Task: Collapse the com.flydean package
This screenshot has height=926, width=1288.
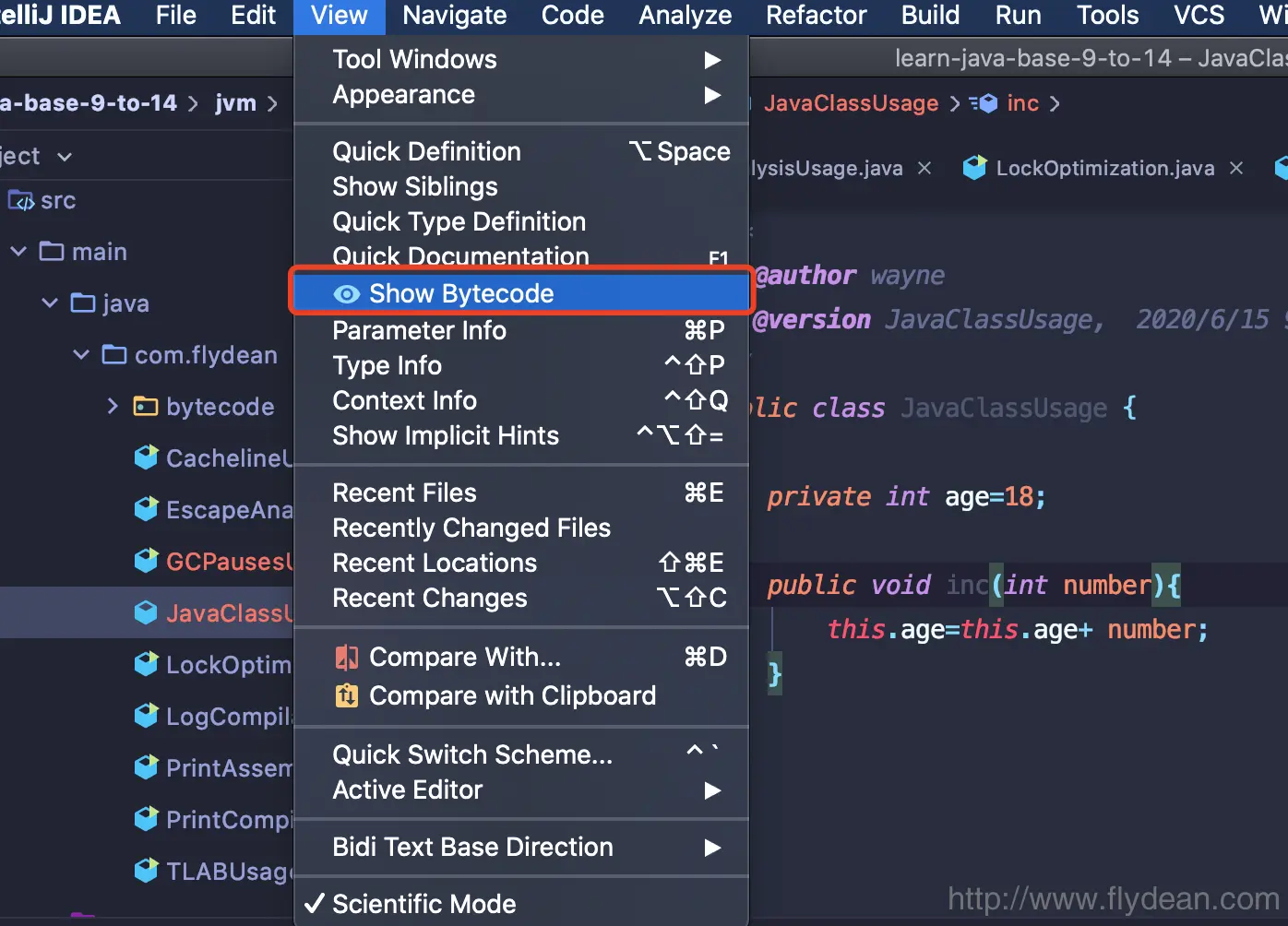Action: [x=81, y=355]
